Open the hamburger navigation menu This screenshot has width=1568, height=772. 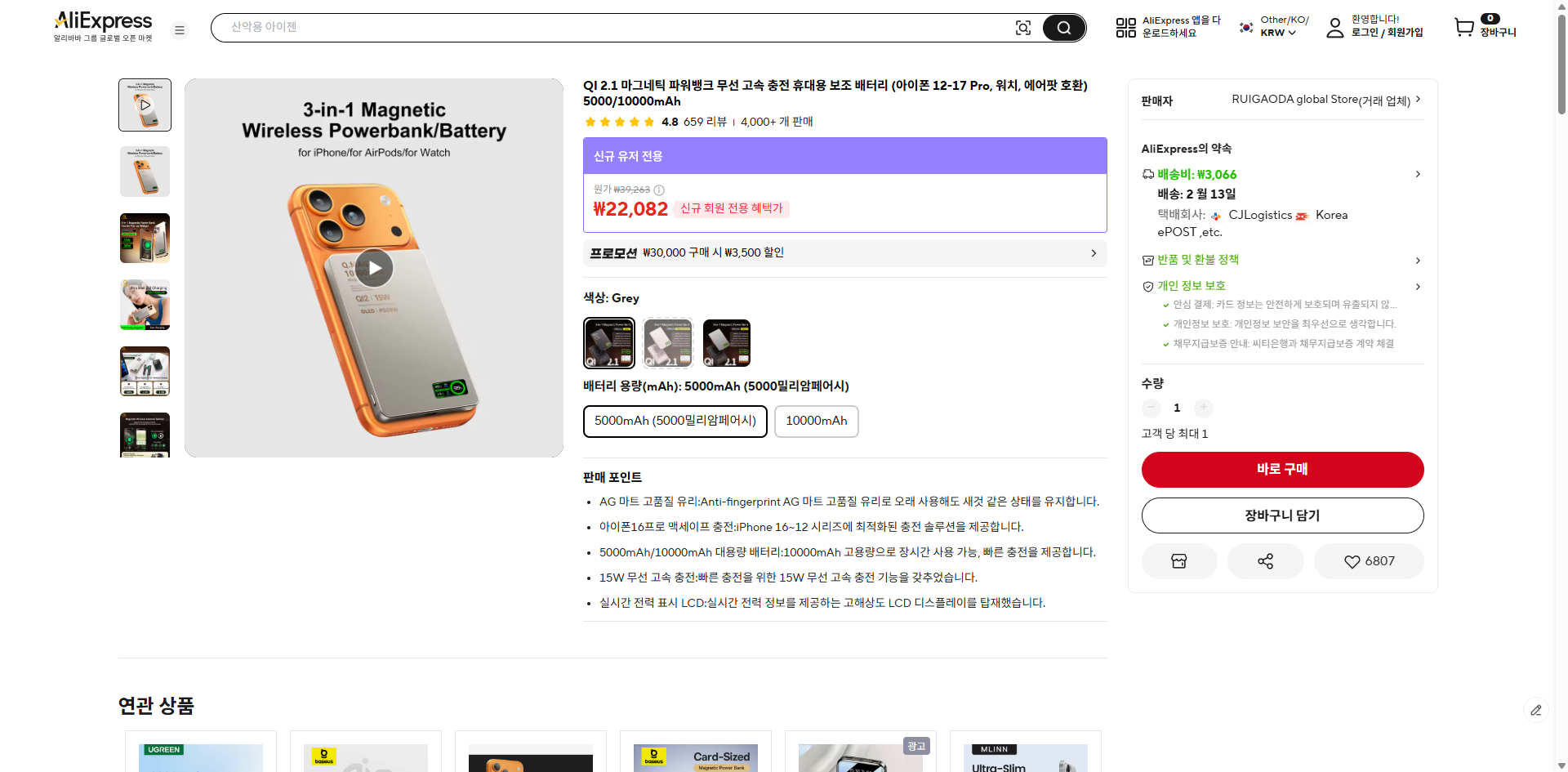point(180,29)
